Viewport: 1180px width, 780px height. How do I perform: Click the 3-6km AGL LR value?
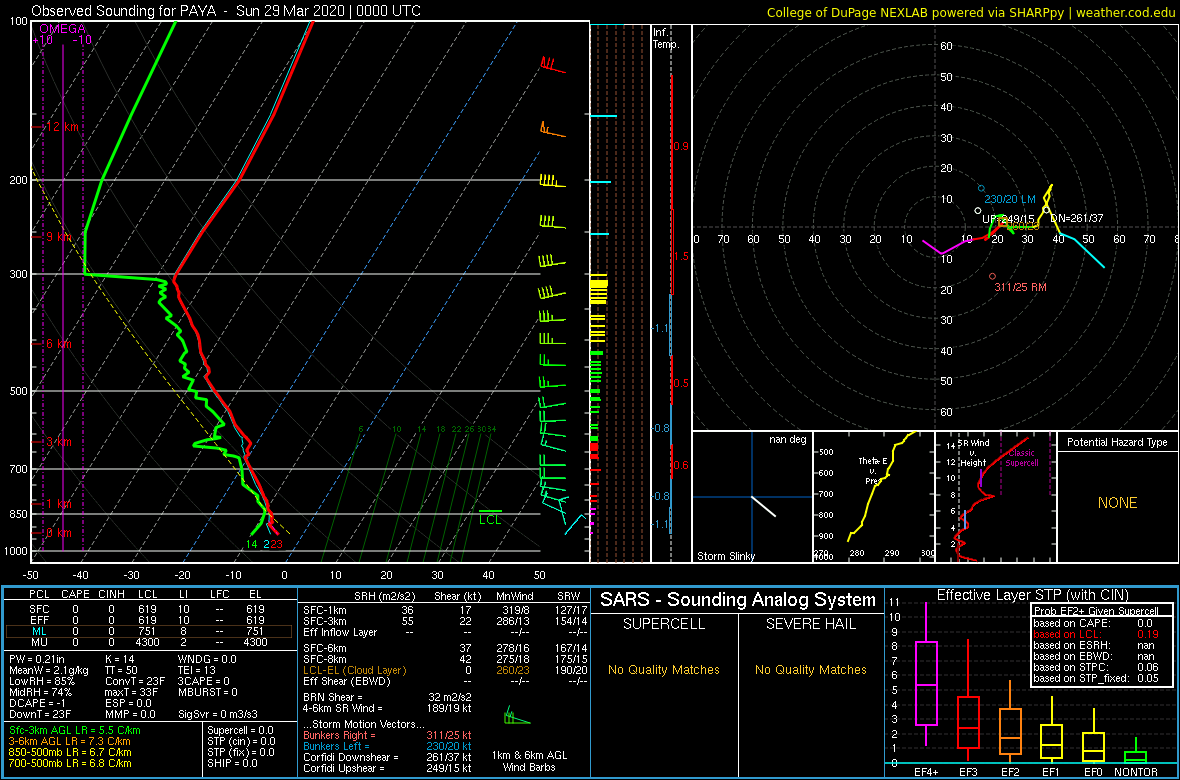tap(71, 741)
